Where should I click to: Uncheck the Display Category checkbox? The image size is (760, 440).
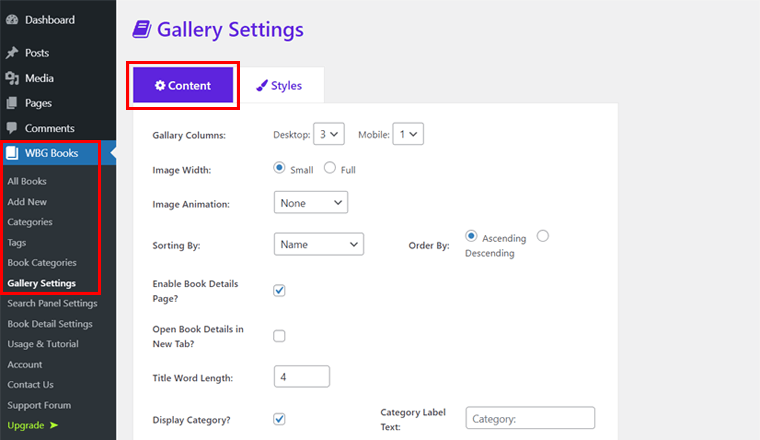pos(280,418)
